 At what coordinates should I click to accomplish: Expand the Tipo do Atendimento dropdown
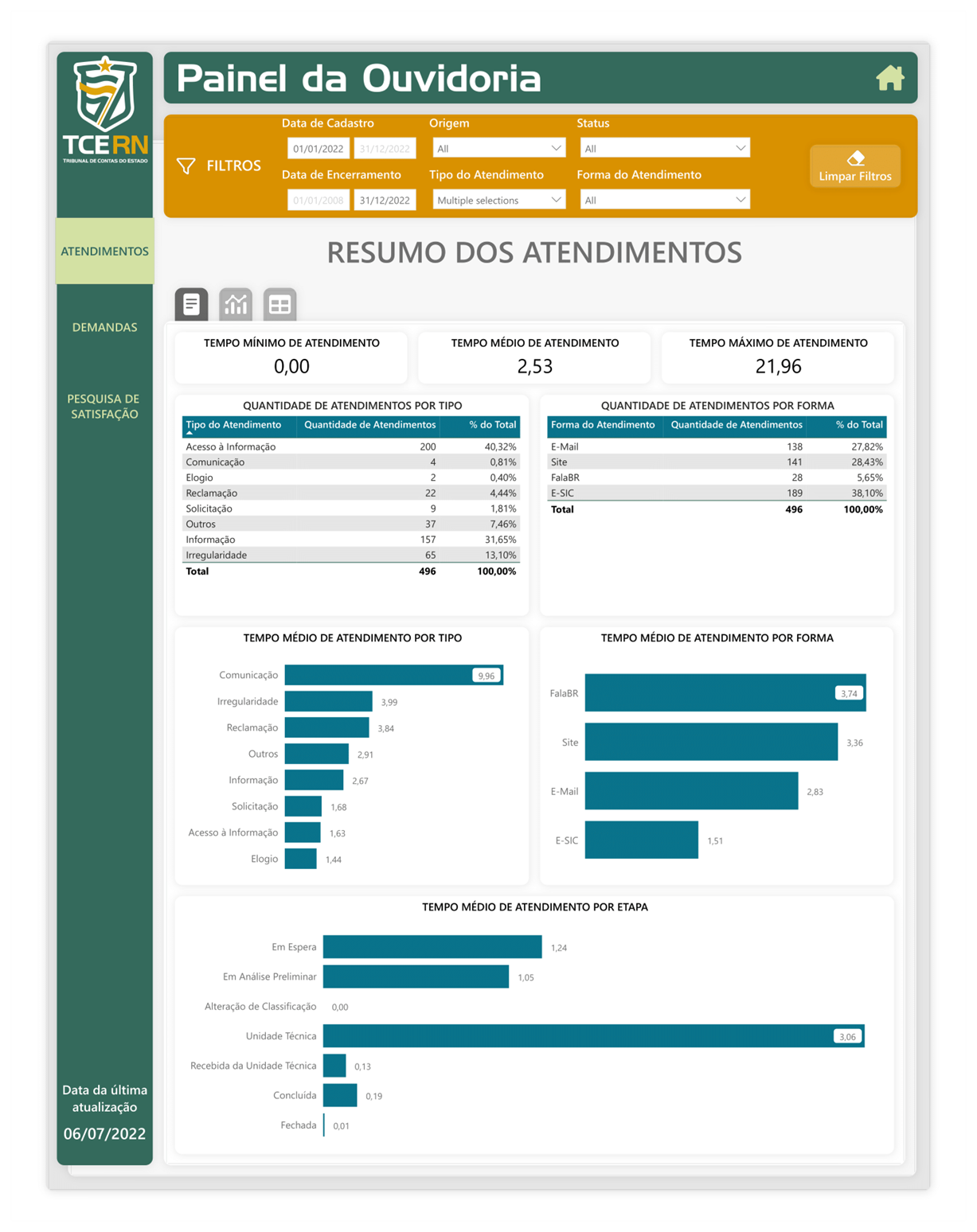point(499,200)
